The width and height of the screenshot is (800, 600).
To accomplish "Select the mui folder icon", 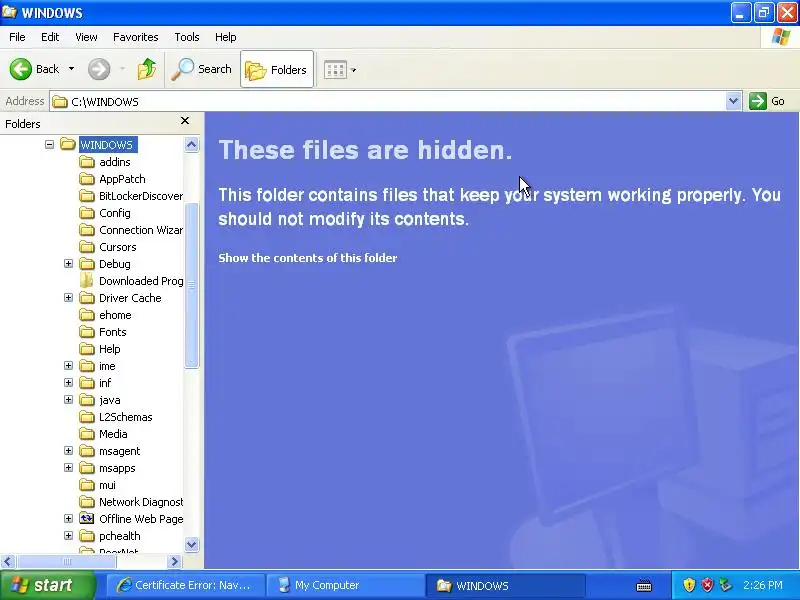I will click(87, 485).
